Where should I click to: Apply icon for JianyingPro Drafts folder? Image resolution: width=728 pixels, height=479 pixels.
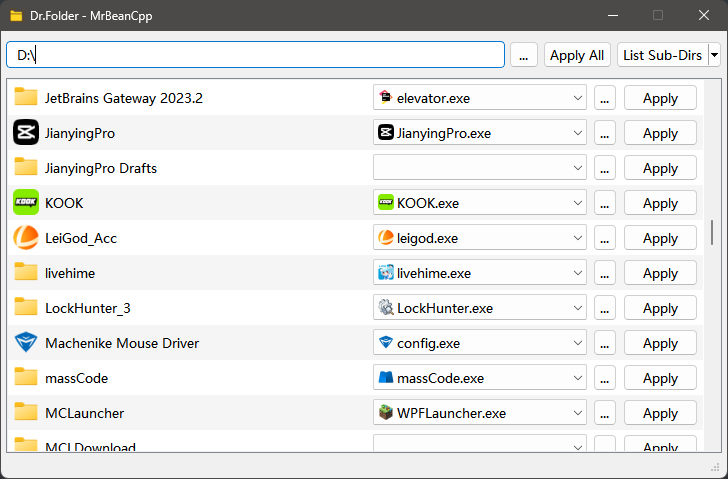click(660, 168)
